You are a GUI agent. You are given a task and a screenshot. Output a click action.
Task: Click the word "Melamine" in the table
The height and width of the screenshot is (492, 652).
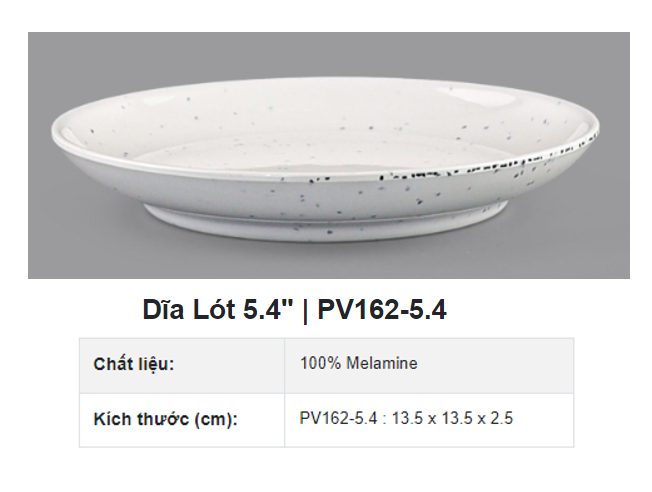(381, 364)
